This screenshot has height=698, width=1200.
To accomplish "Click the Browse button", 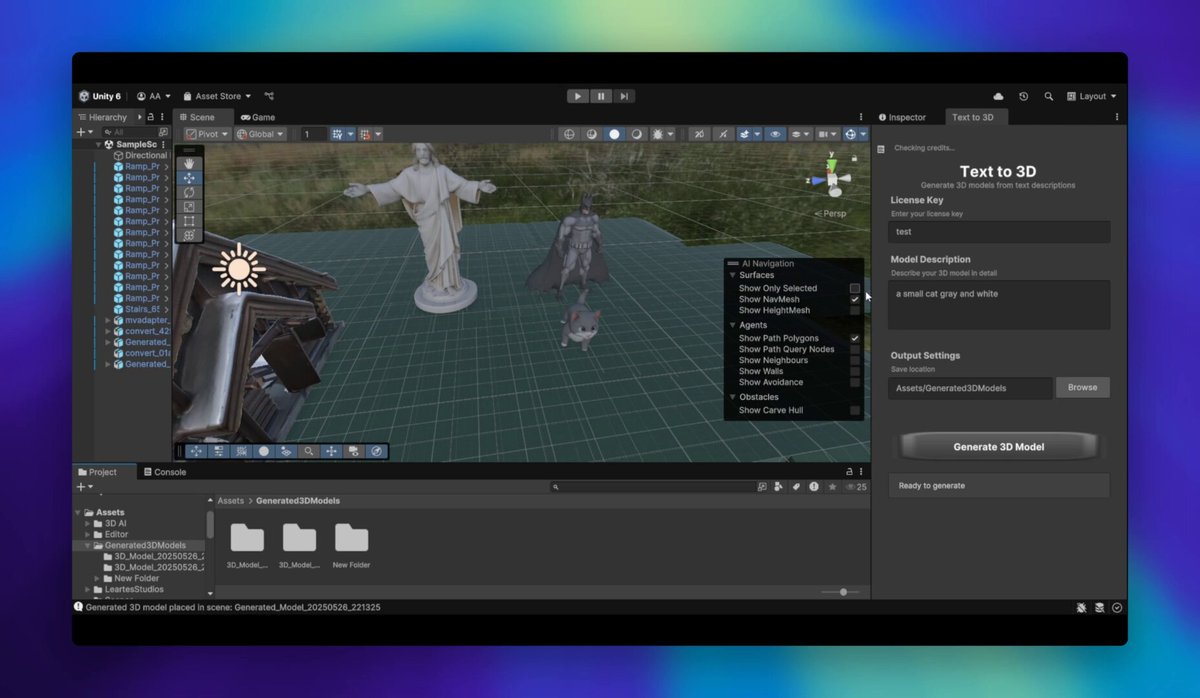I will coord(1082,387).
